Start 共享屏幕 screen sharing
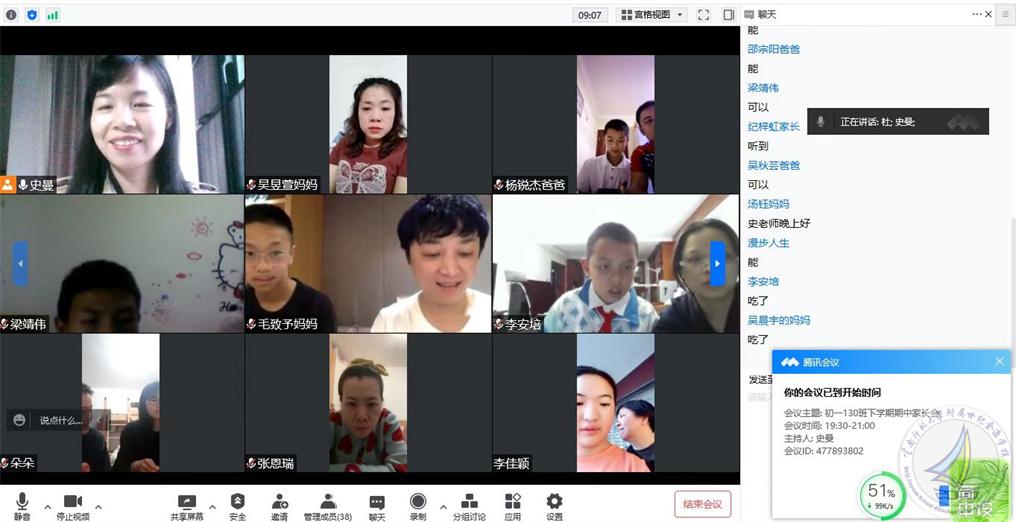The width and height of the screenshot is (1016, 522). tap(187, 506)
